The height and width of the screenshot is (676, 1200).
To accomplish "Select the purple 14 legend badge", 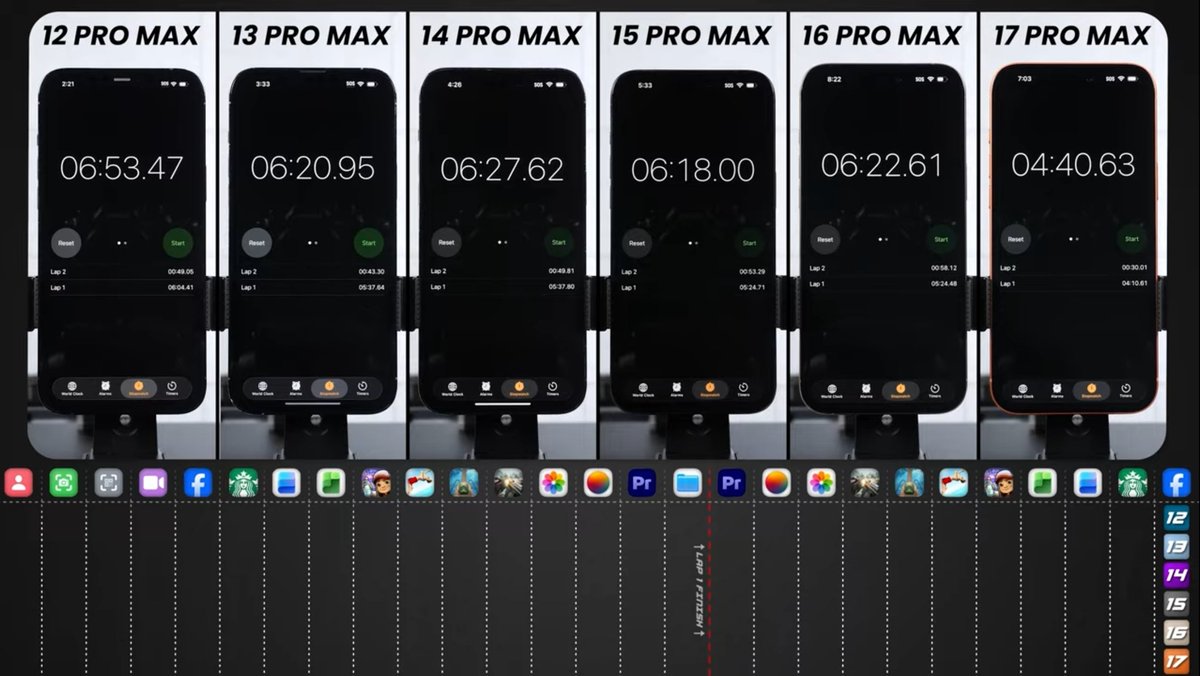I will [1176, 575].
